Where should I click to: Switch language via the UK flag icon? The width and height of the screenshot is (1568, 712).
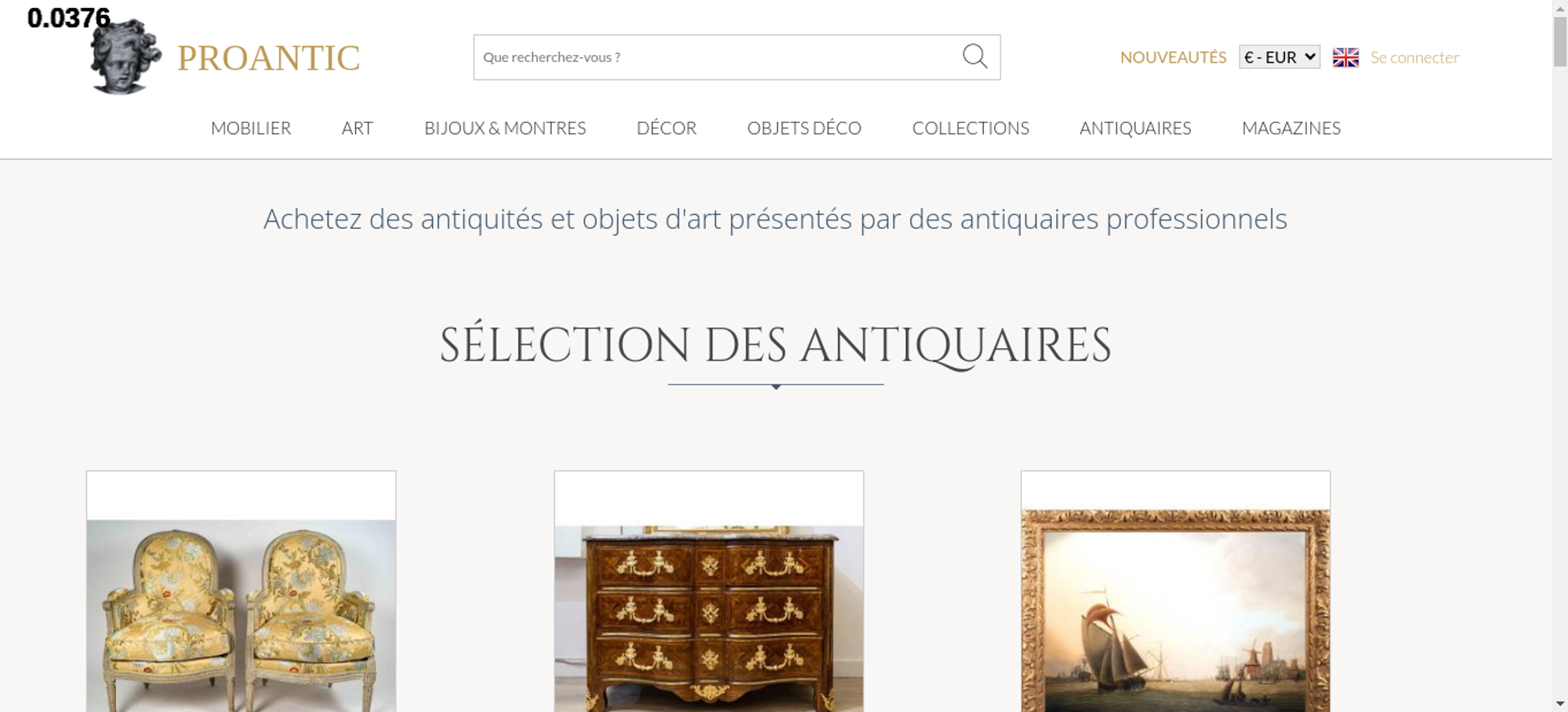1345,57
